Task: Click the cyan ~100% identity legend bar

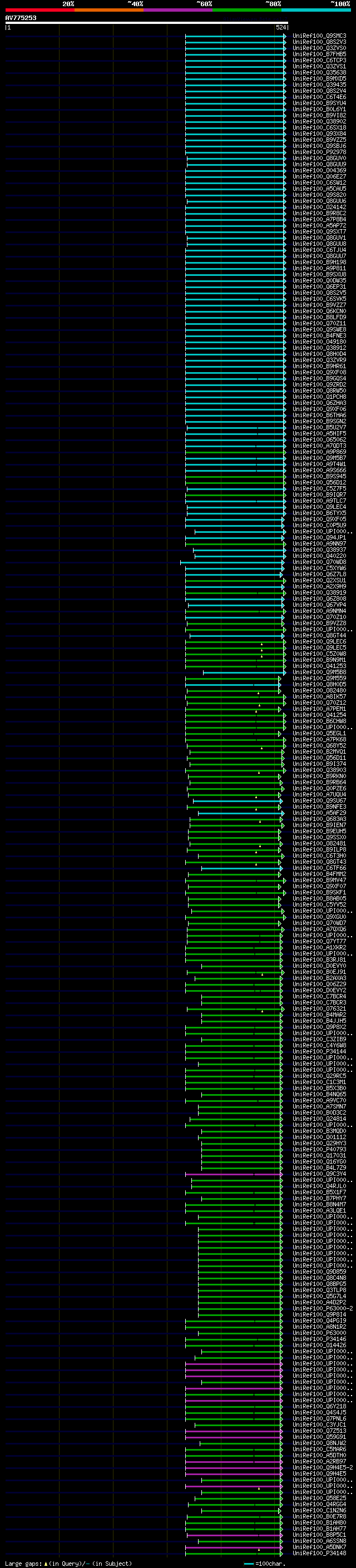Action: point(317,10)
